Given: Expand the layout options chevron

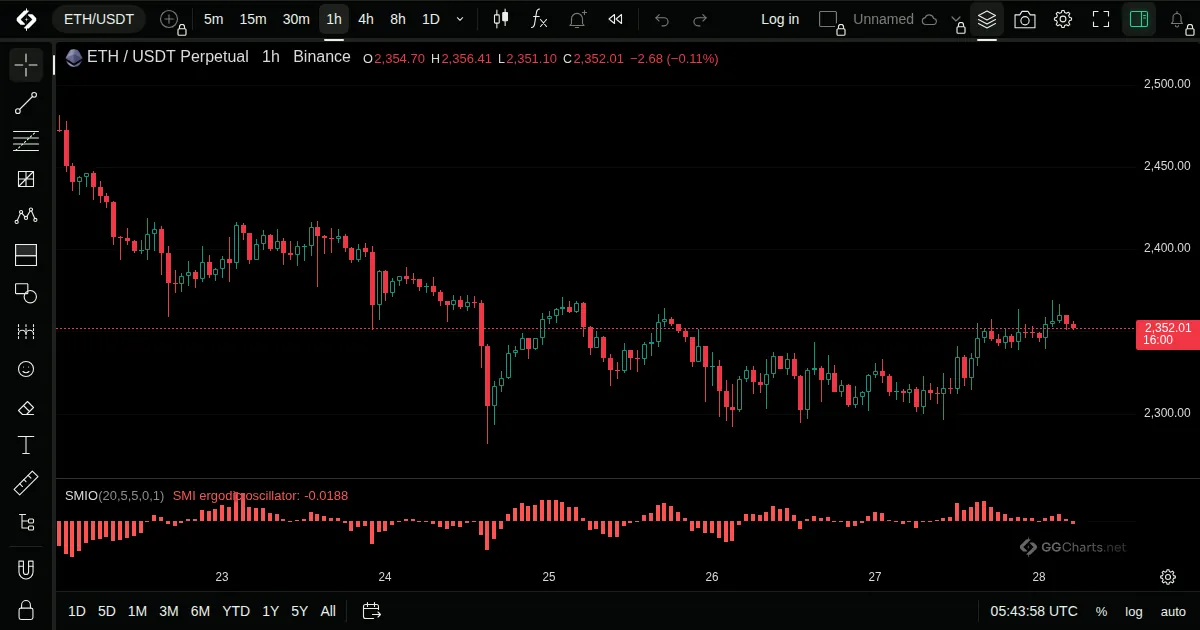Looking at the screenshot, I should [958, 19].
